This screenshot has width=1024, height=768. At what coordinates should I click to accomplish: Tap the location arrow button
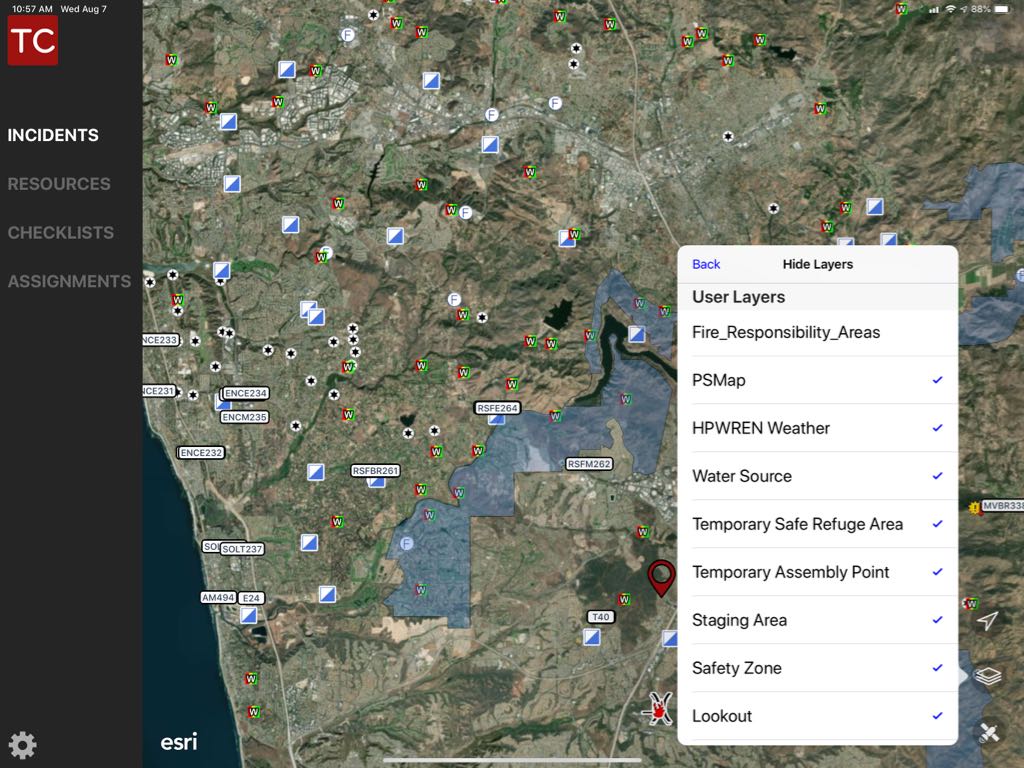pos(987,621)
